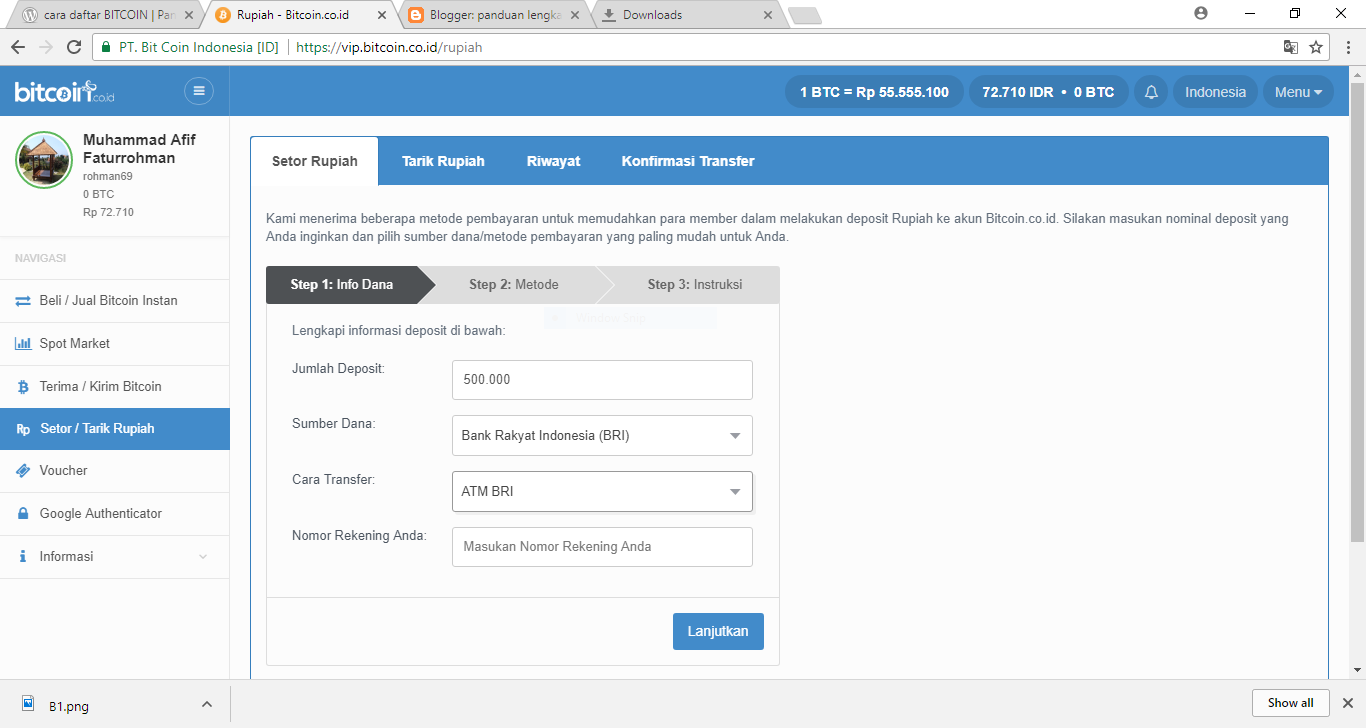1366x728 pixels.
Task: Click username rohman69 text
Action: [x=108, y=177]
